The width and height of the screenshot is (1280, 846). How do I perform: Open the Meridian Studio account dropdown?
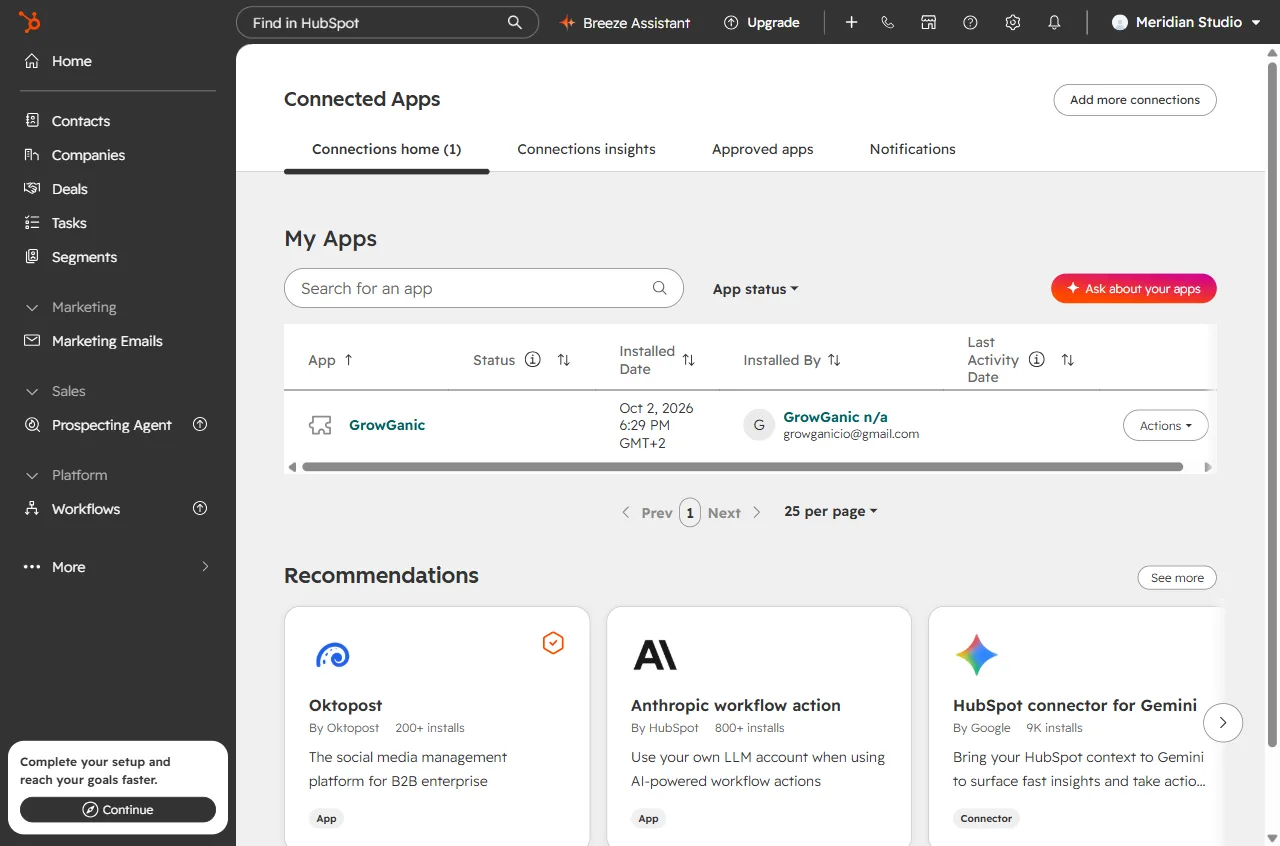[1186, 22]
